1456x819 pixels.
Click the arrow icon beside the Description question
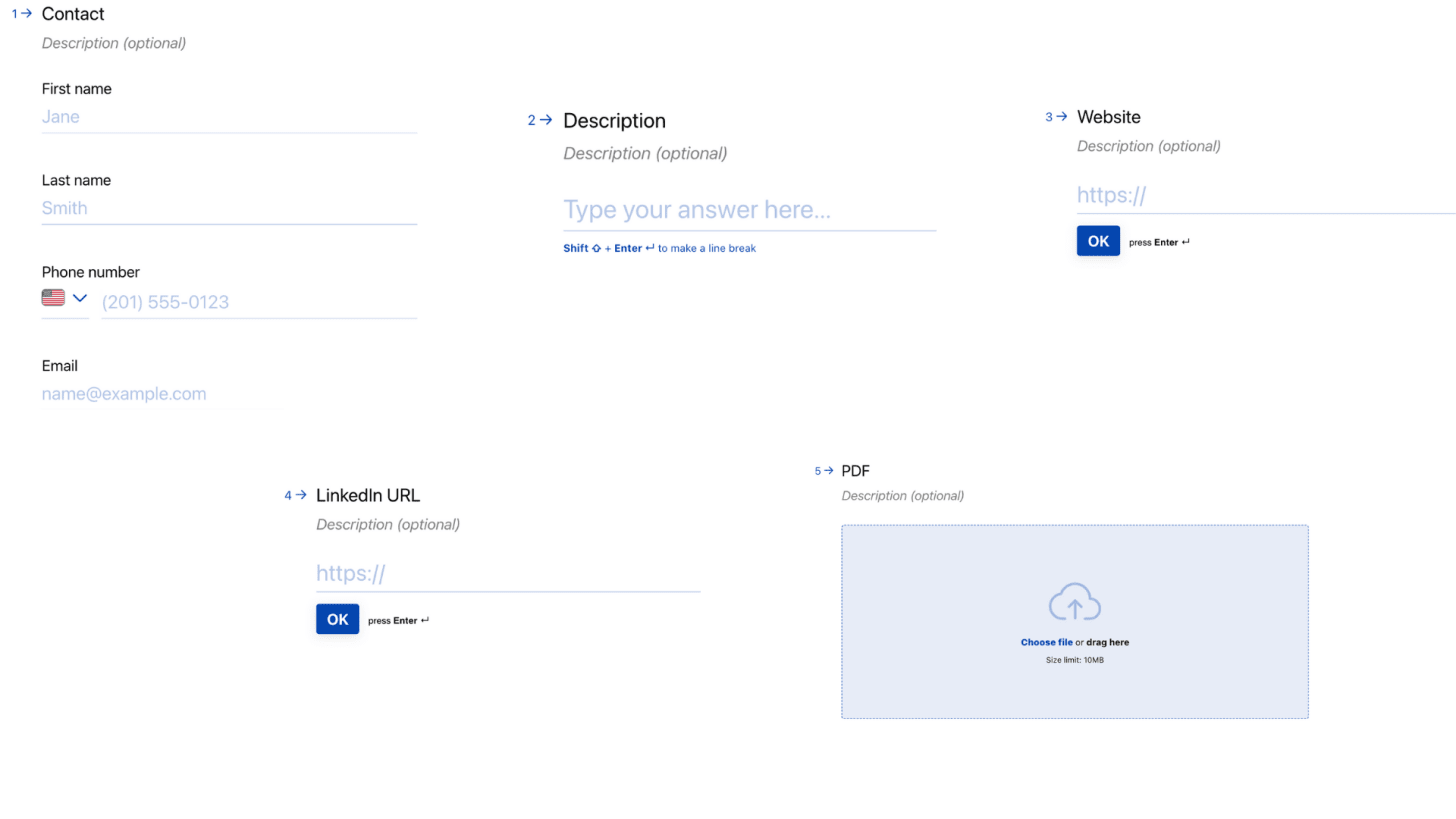click(x=545, y=120)
